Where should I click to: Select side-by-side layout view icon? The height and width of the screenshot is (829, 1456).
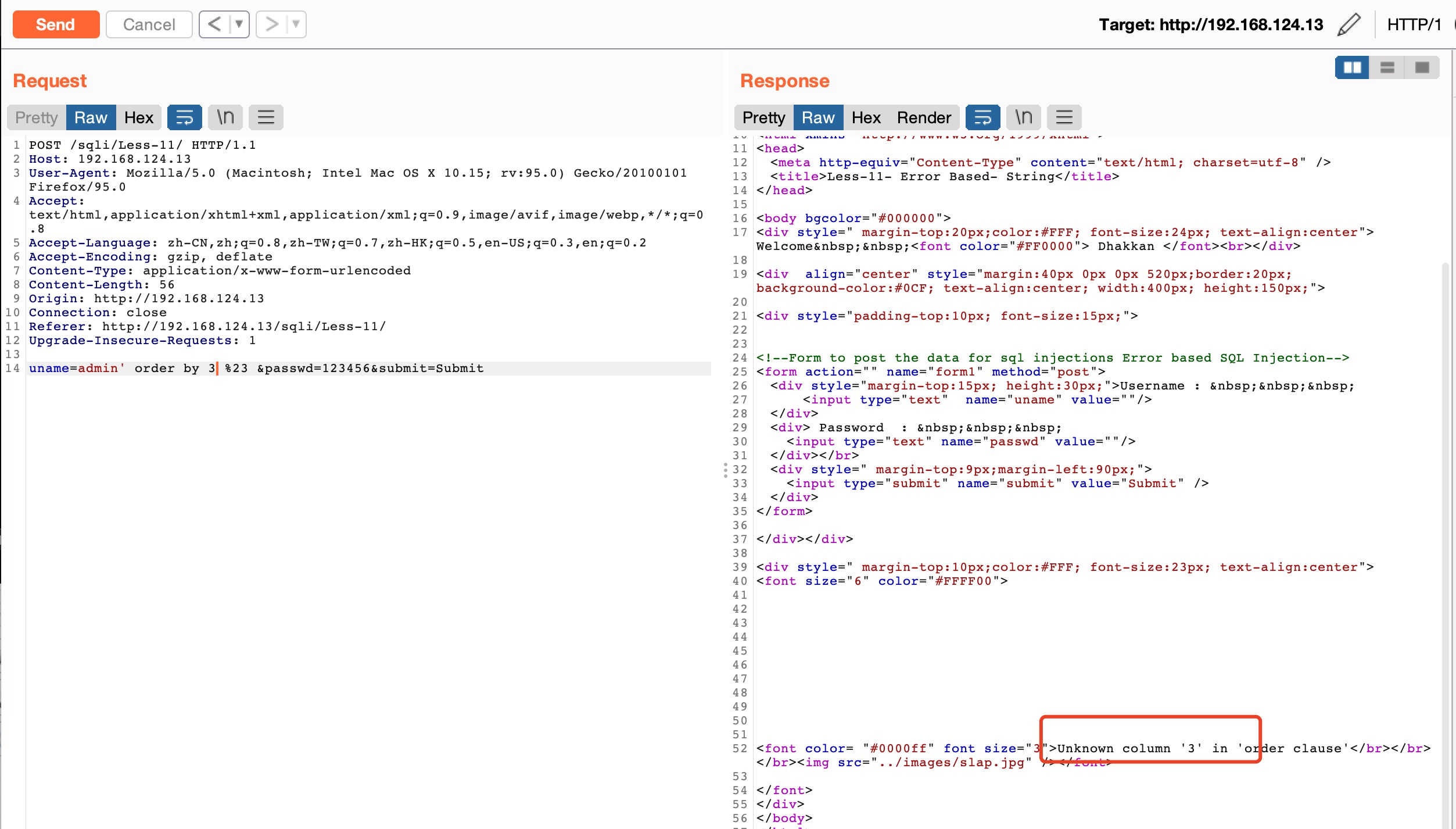tap(1352, 68)
